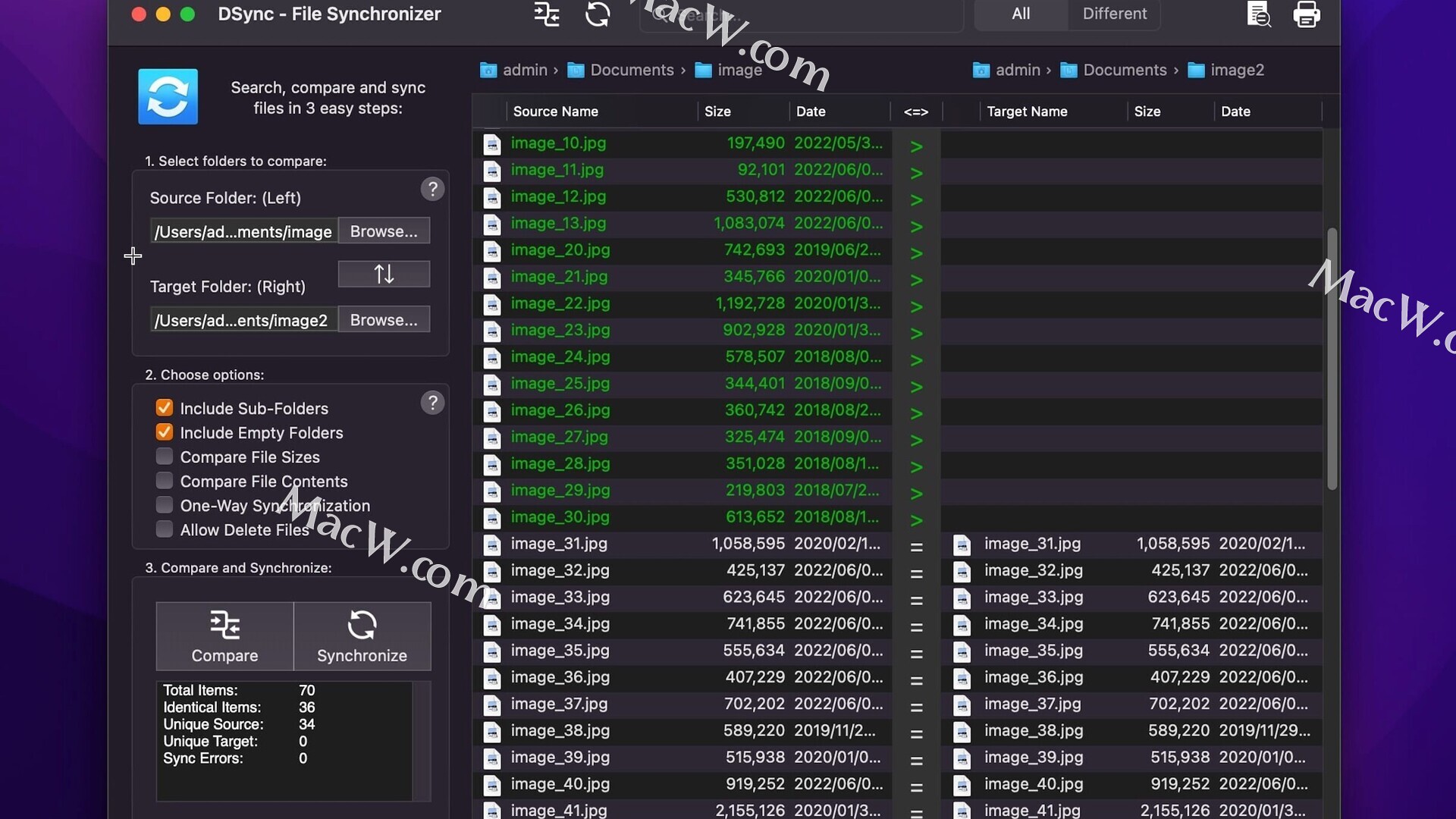Click the large Compare button

224,636
